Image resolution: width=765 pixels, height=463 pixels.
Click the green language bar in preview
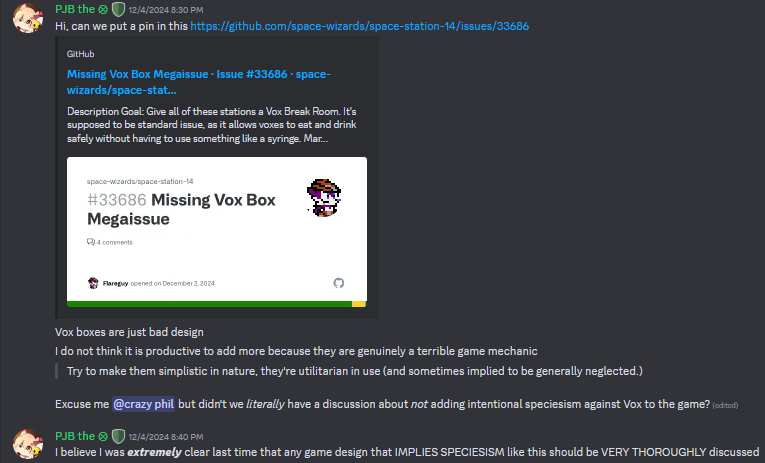(209, 304)
